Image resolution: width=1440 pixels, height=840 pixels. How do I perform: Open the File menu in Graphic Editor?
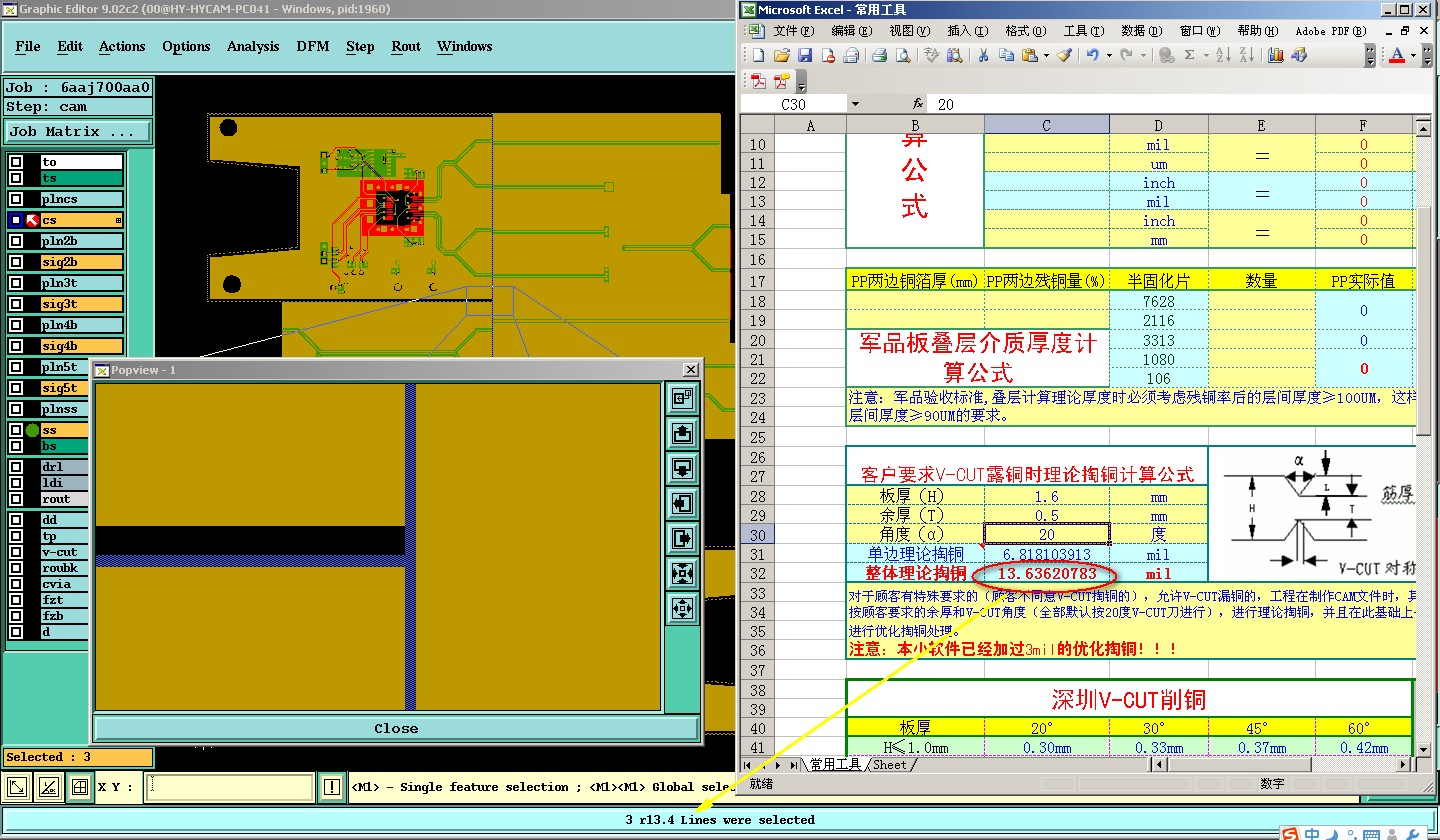coord(28,46)
